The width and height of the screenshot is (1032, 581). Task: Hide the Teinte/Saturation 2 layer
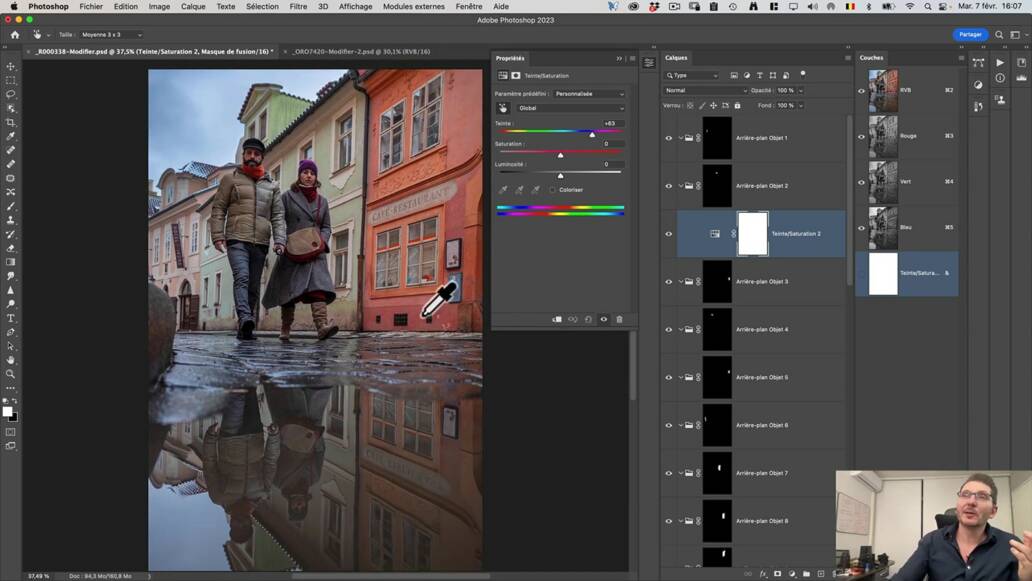[669, 234]
